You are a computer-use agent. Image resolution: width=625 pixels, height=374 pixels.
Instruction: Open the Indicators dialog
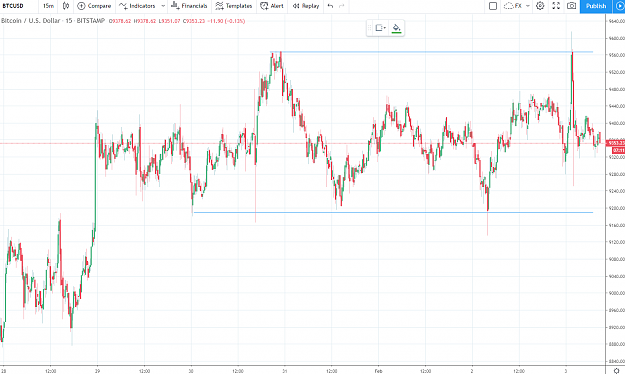(137, 6)
